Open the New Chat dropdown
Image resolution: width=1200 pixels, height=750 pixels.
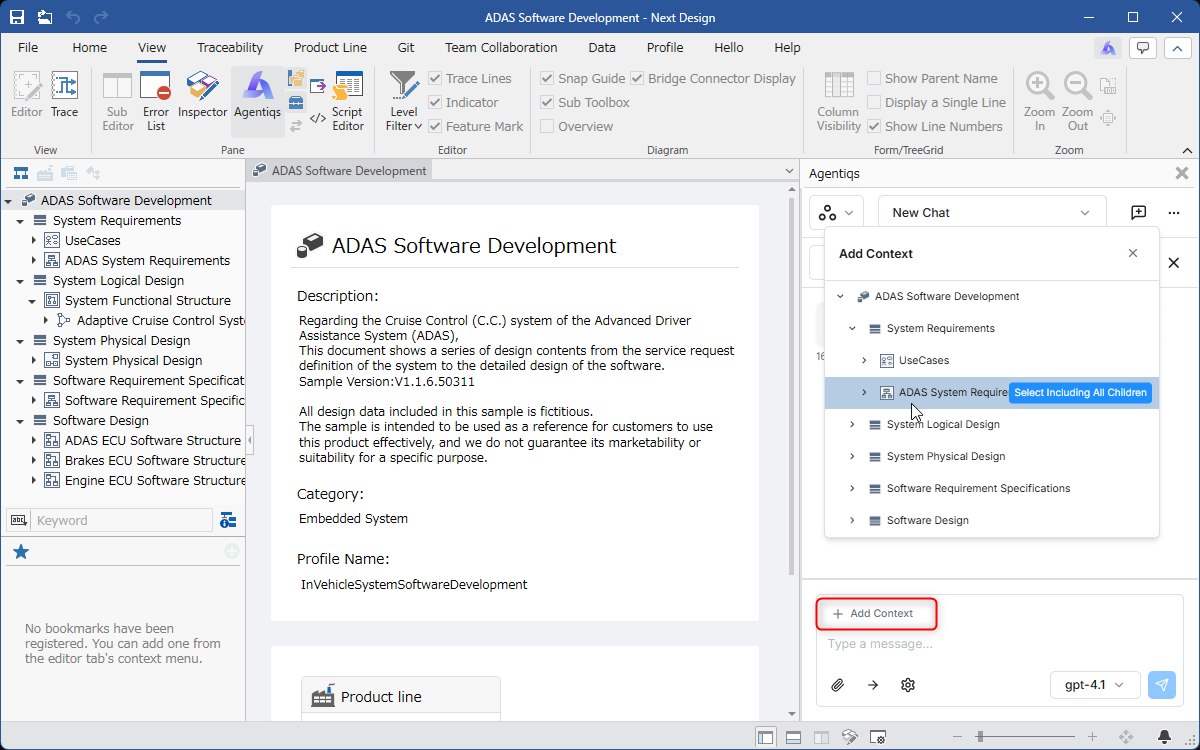click(x=992, y=212)
